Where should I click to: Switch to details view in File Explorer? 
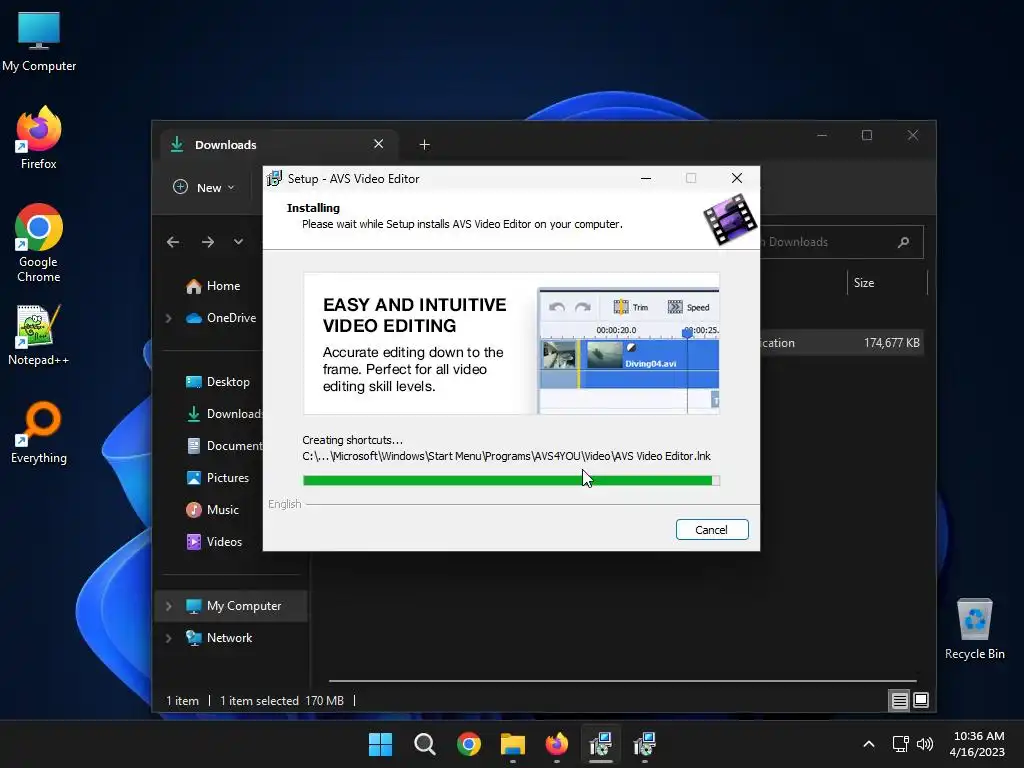(x=899, y=701)
